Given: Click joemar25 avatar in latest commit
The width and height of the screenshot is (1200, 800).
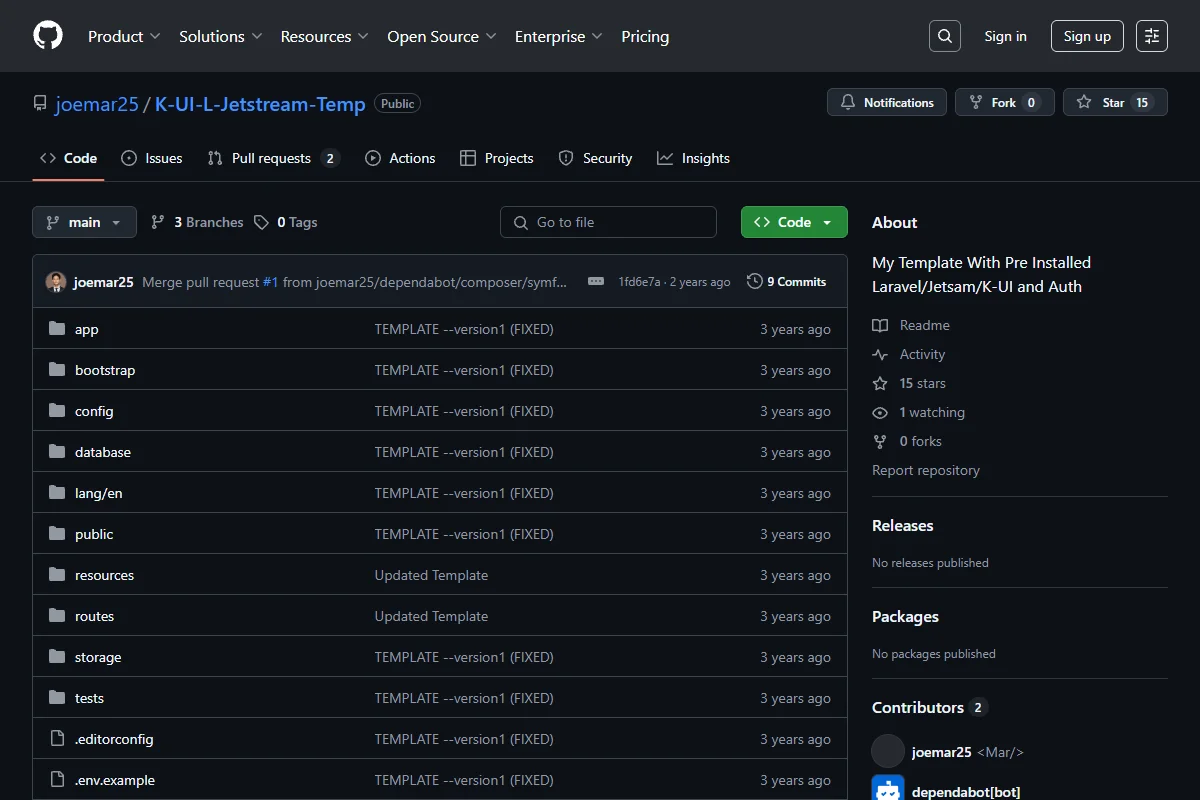Looking at the screenshot, I should 56,282.
